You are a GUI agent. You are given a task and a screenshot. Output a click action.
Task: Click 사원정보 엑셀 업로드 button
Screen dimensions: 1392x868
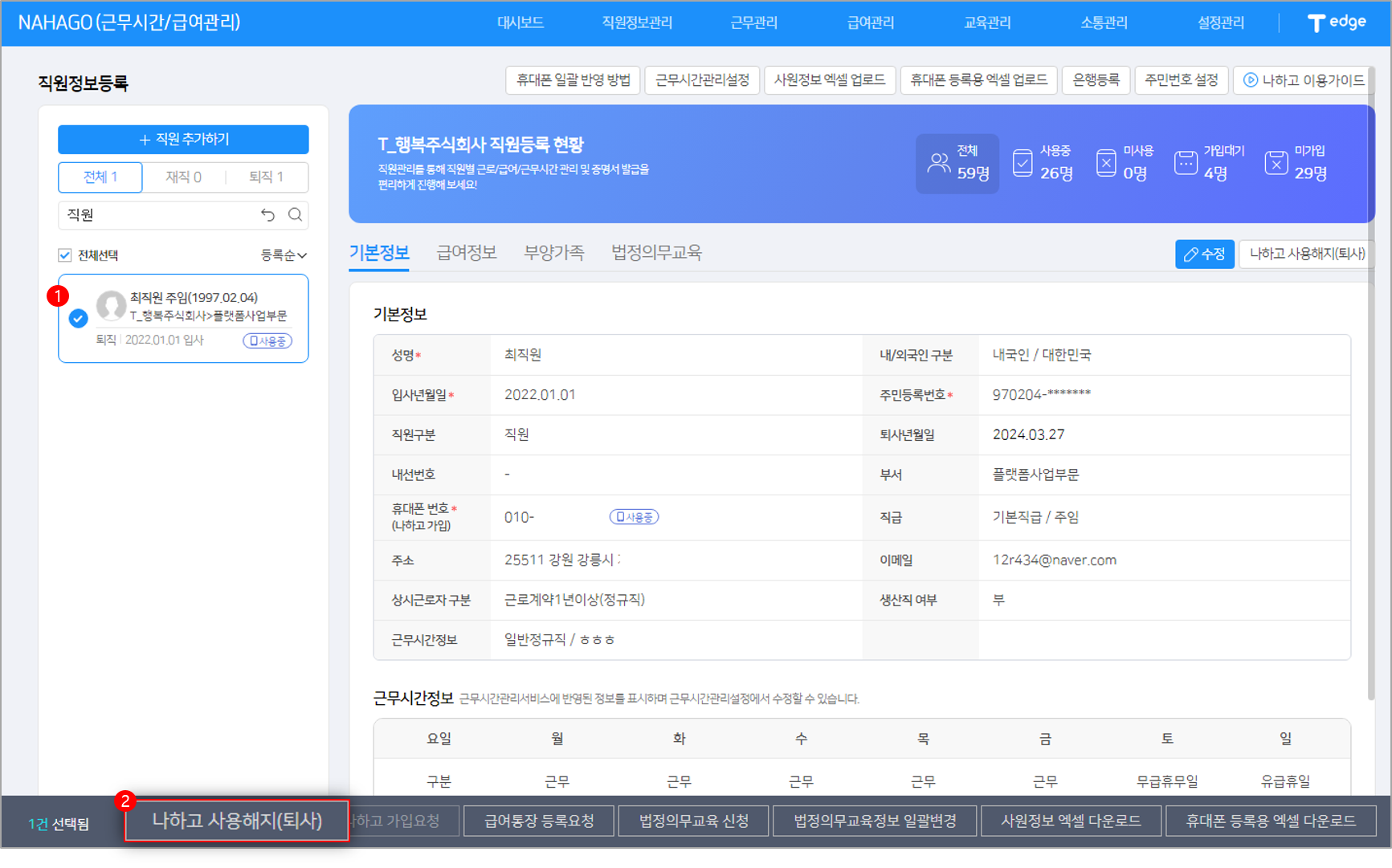[x=830, y=80]
